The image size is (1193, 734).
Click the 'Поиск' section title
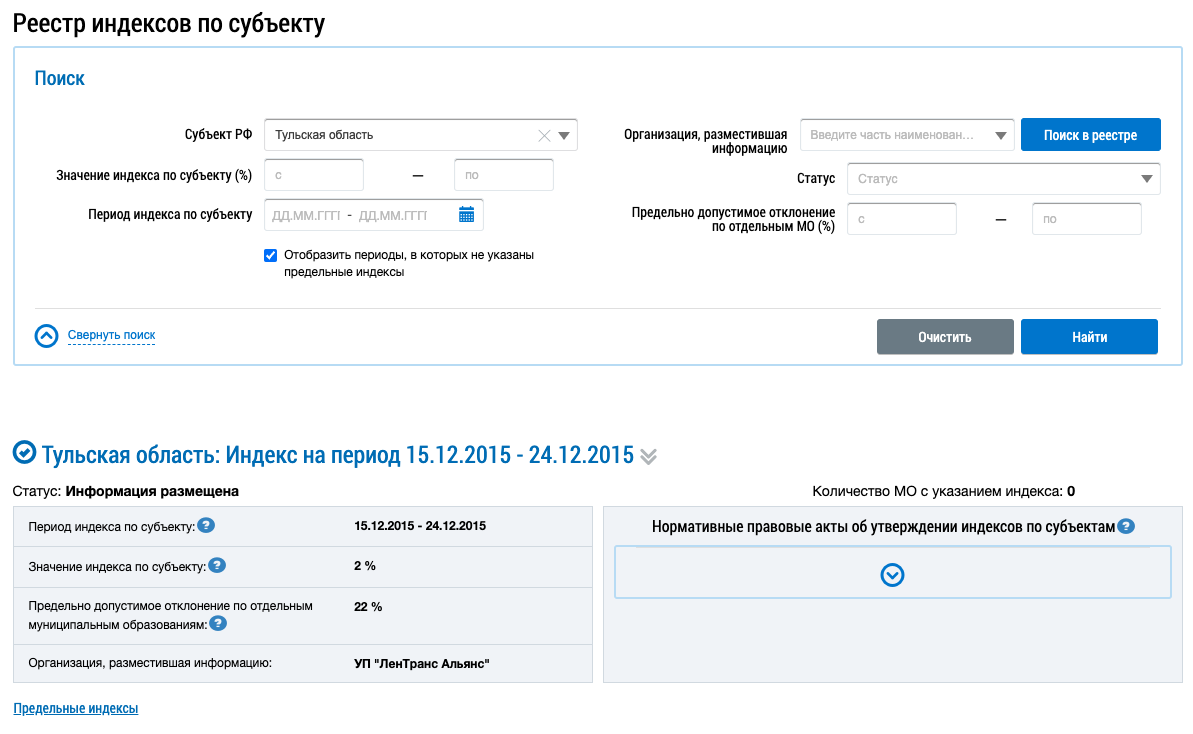59,78
